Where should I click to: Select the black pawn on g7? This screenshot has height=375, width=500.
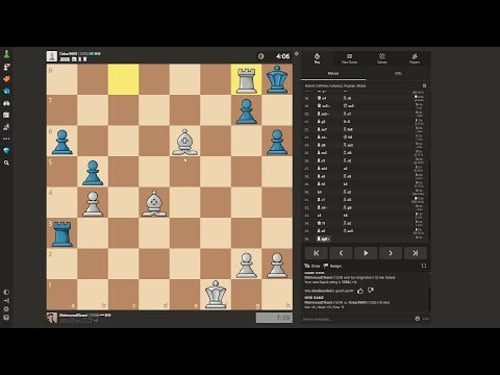246,110
